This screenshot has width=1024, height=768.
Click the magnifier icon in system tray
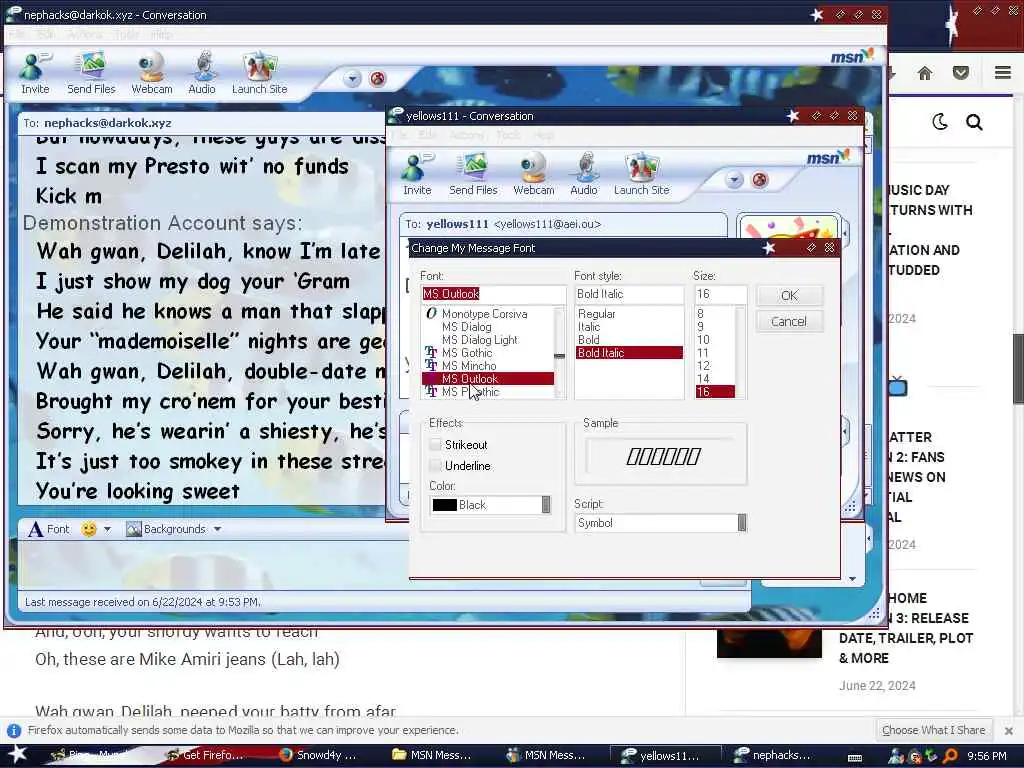click(950, 756)
